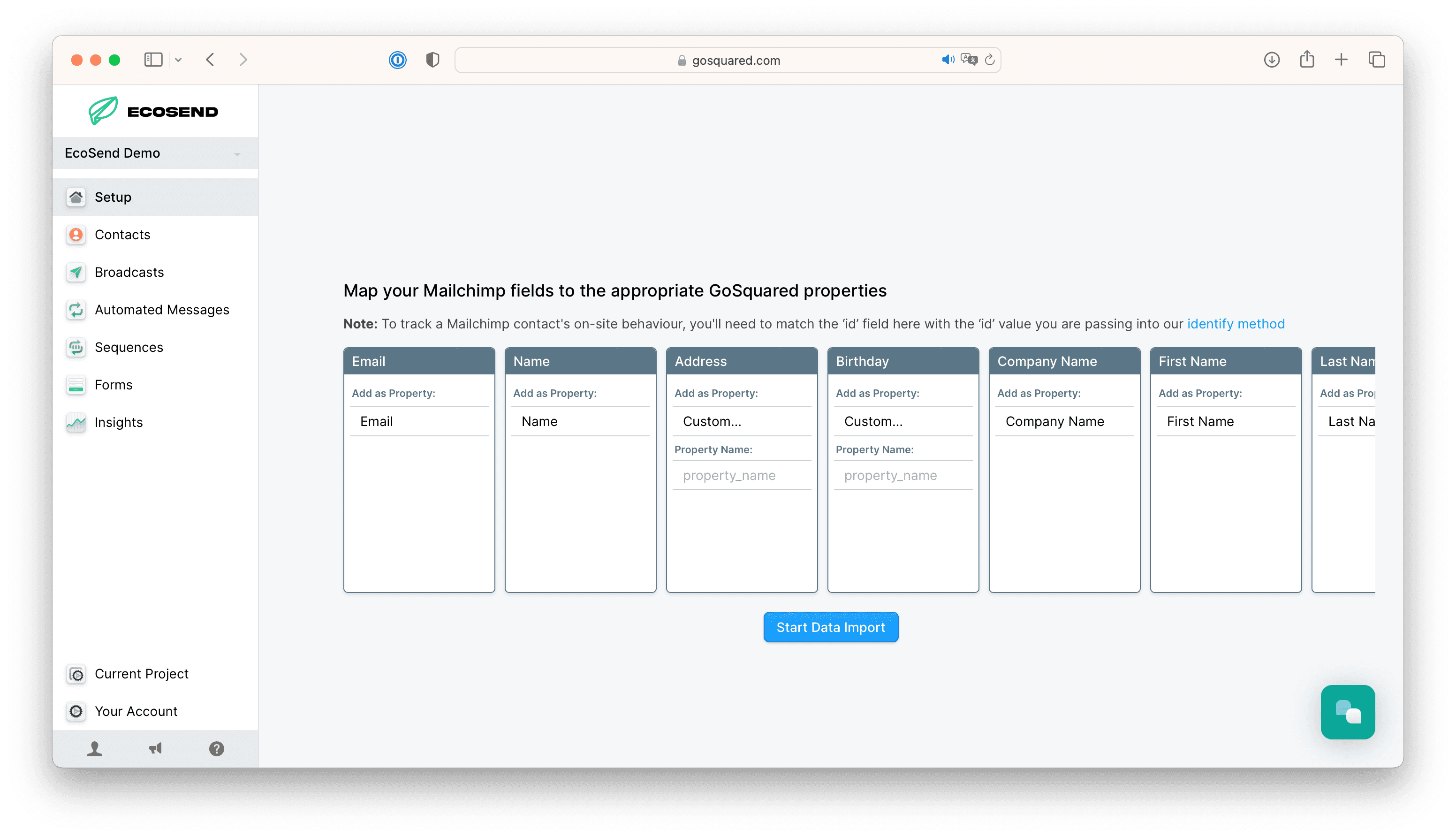Open the Birthday field Custom dropdown
The image size is (1456, 837).
[x=902, y=421]
